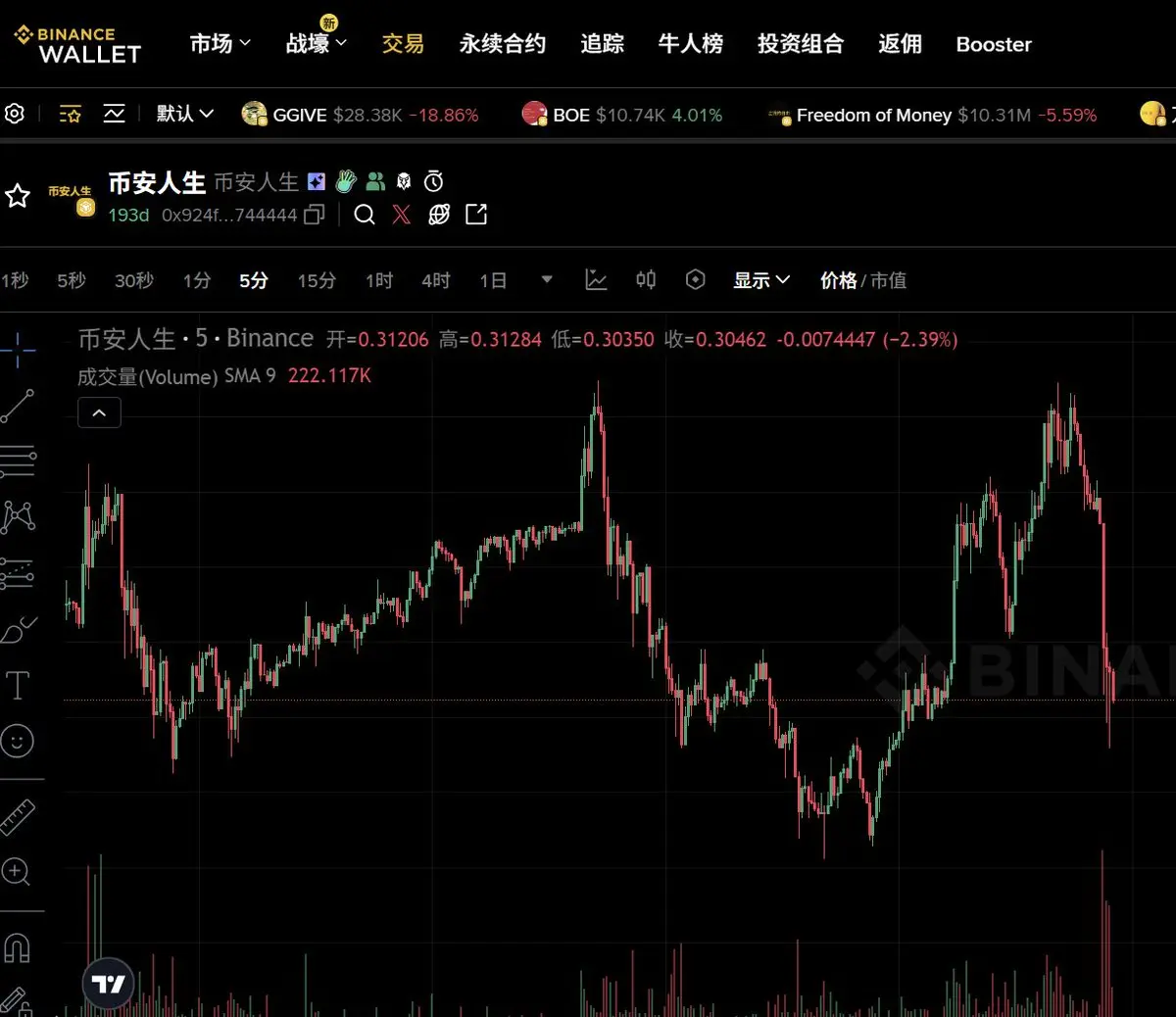Screen dimensions: 1176x1017
Task: Click the Binance Wallet logo
Action: tap(78, 45)
